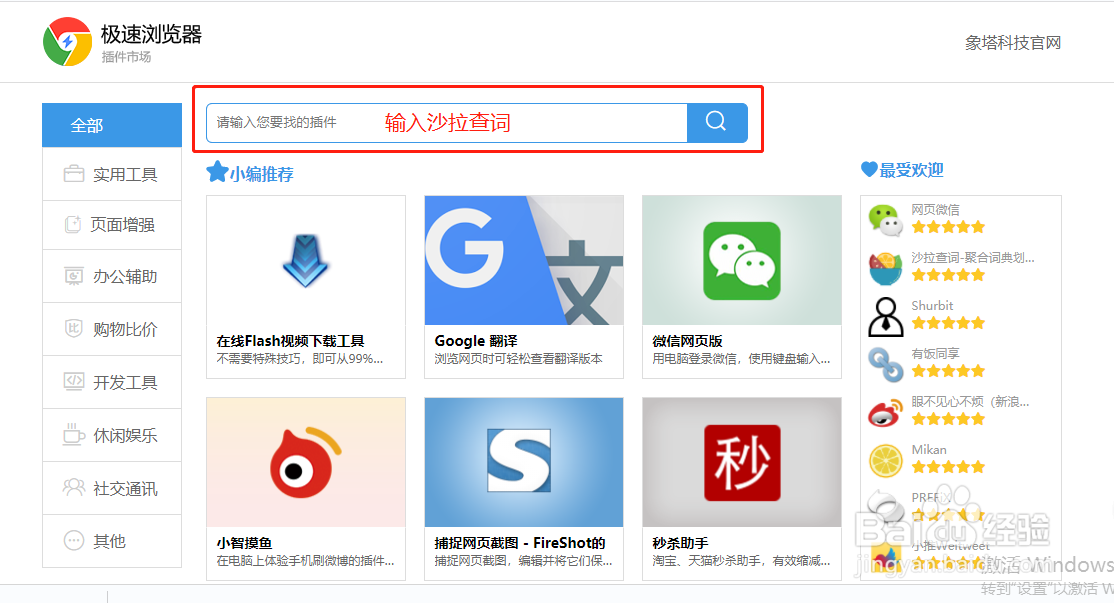Click the 在线Flash视频下载工具 title

[x=291, y=341]
